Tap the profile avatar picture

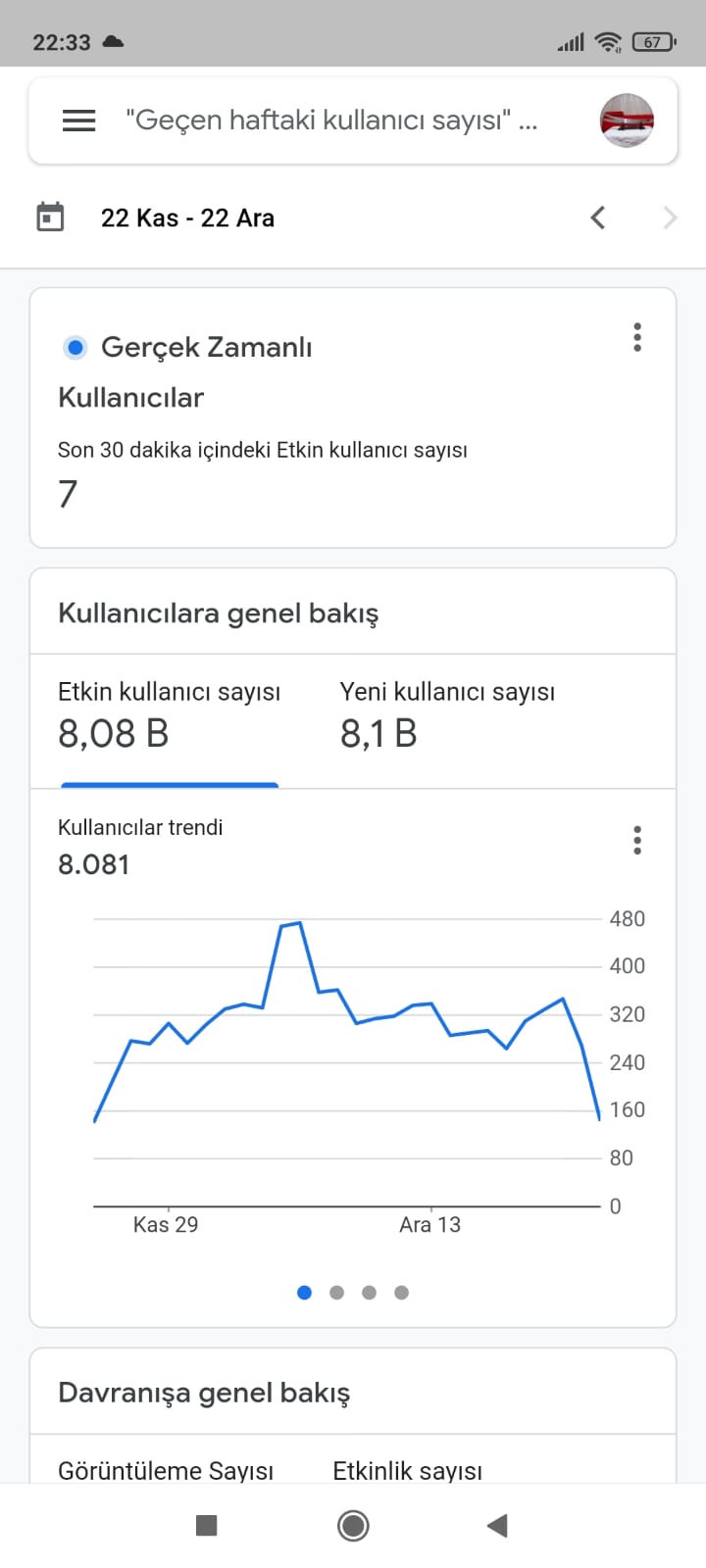(x=627, y=121)
